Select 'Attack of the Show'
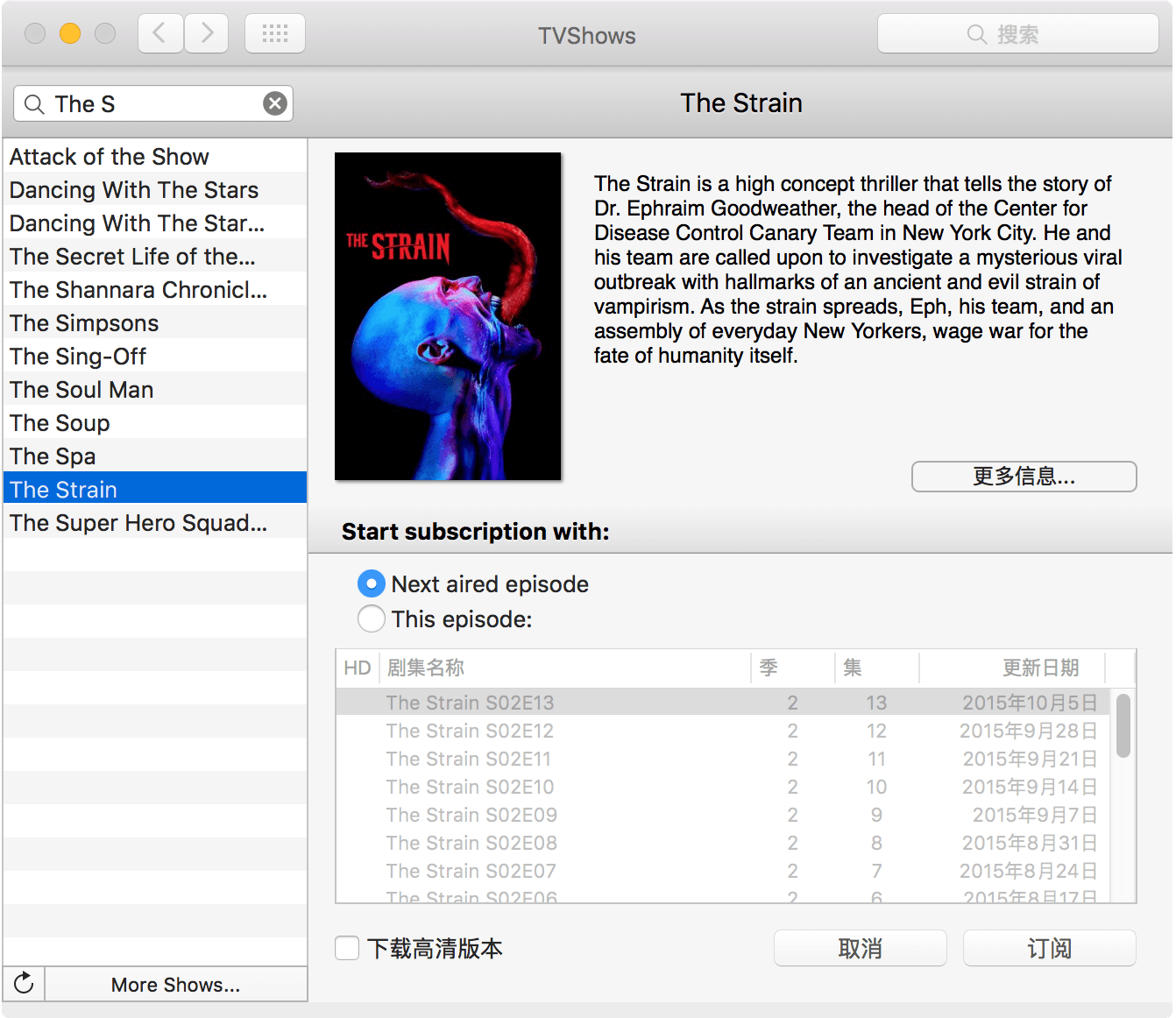The width and height of the screenshot is (1176, 1018). [x=155, y=156]
